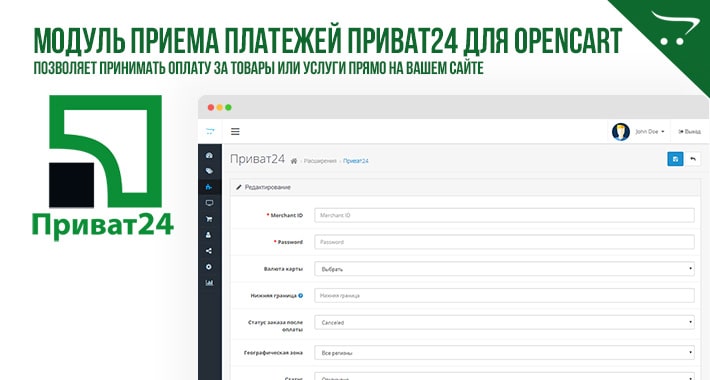Click the yellow window minimize dot
This screenshot has width=710, height=380.
click(x=220, y=107)
